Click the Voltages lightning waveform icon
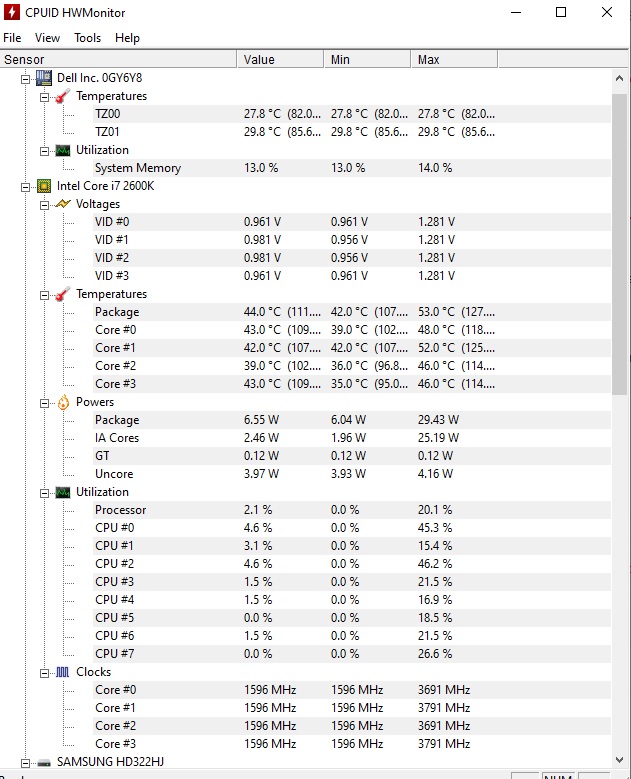This screenshot has width=631, height=779. click(x=62, y=204)
